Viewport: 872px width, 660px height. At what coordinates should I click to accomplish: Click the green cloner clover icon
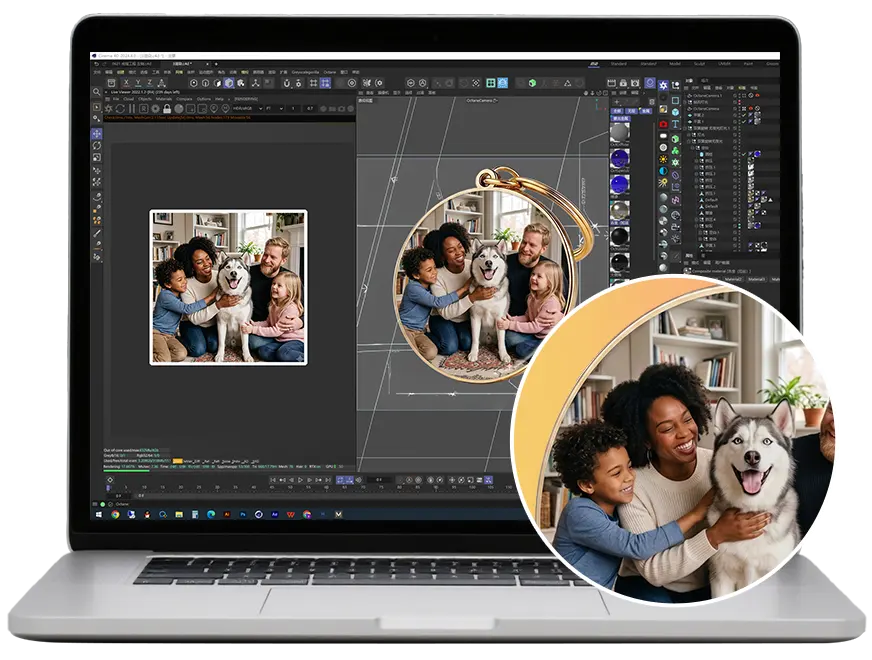pyautogui.click(x=676, y=151)
